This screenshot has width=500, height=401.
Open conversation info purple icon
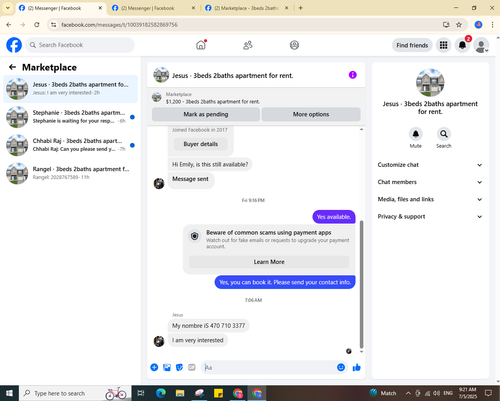point(353,75)
